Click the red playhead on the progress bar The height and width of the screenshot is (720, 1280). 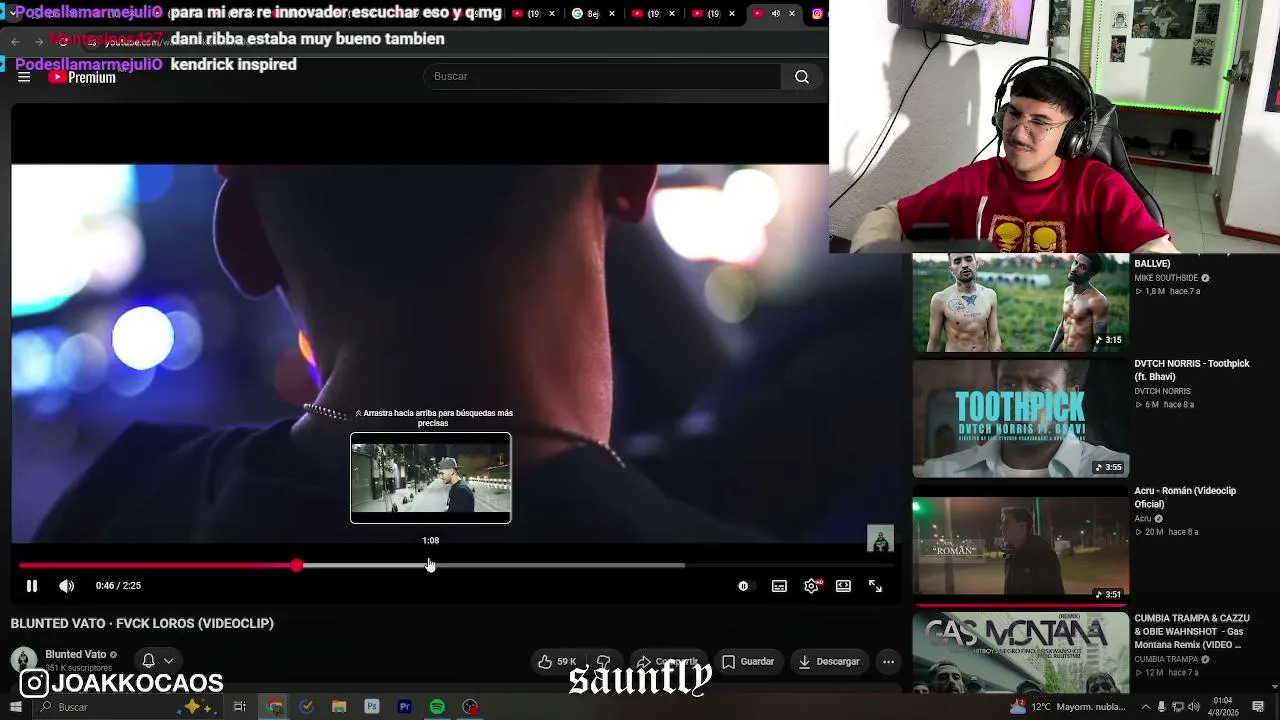click(297, 566)
